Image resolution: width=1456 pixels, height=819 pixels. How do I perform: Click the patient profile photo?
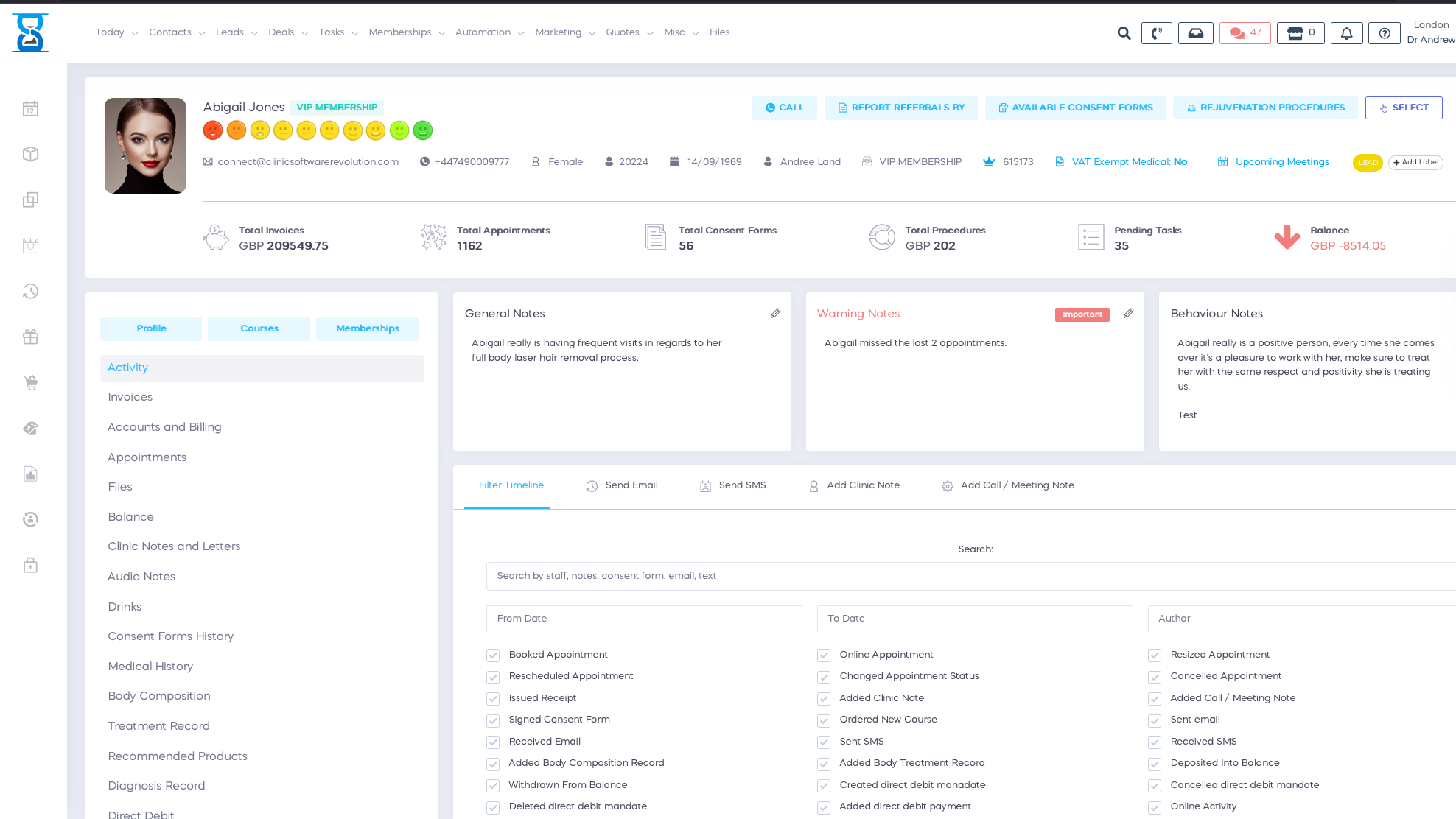(x=145, y=146)
